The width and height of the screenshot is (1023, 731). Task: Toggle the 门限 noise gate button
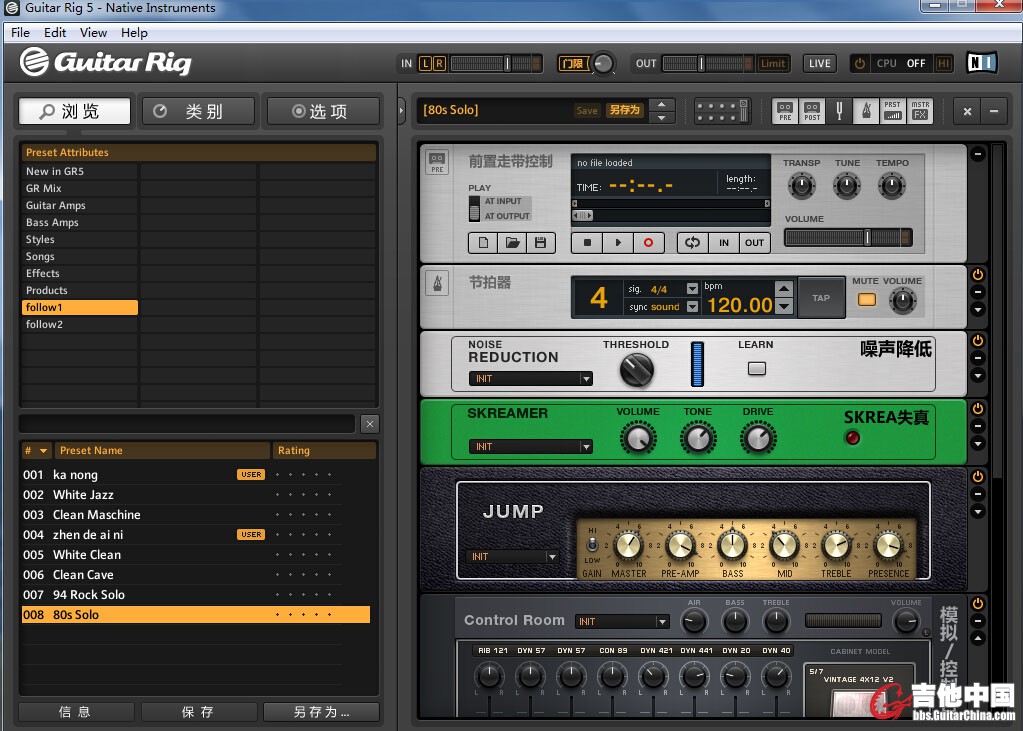point(573,63)
